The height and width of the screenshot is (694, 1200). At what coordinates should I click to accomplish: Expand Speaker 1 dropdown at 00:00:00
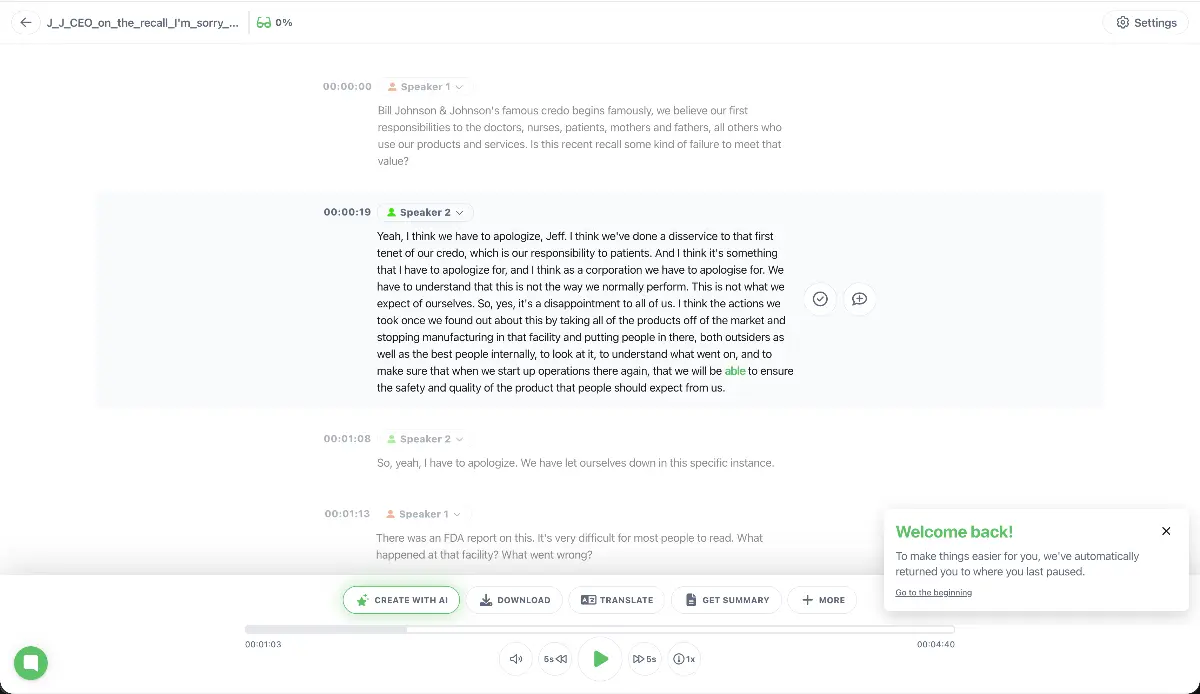426,87
